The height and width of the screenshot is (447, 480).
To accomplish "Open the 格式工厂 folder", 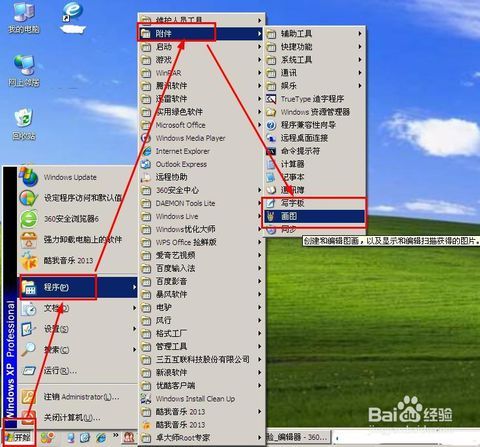I will pyautogui.click(x=201, y=333).
